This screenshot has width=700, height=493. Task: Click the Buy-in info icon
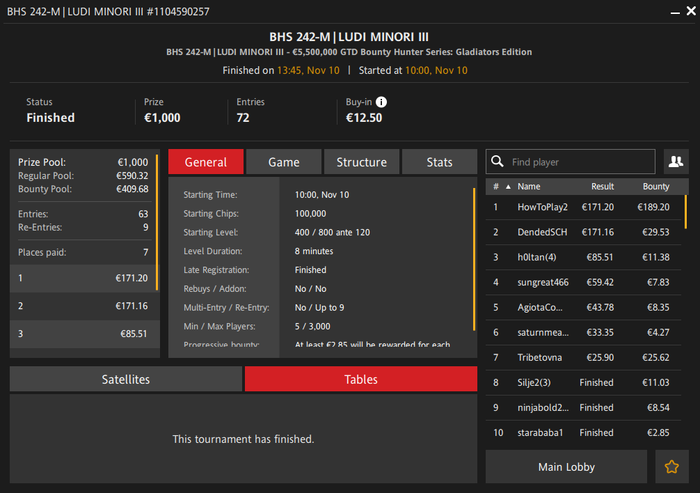pyautogui.click(x=381, y=102)
